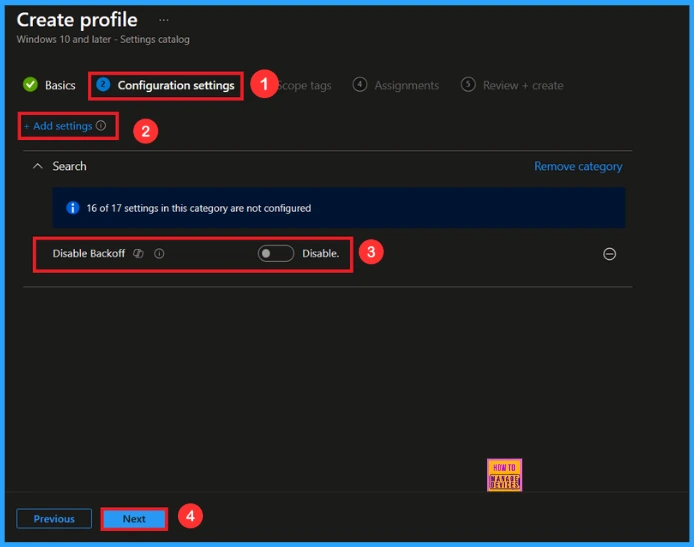Click the info icon next to Disable Backoff
The width and height of the screenshot is (694, 547).
point(159,254)
